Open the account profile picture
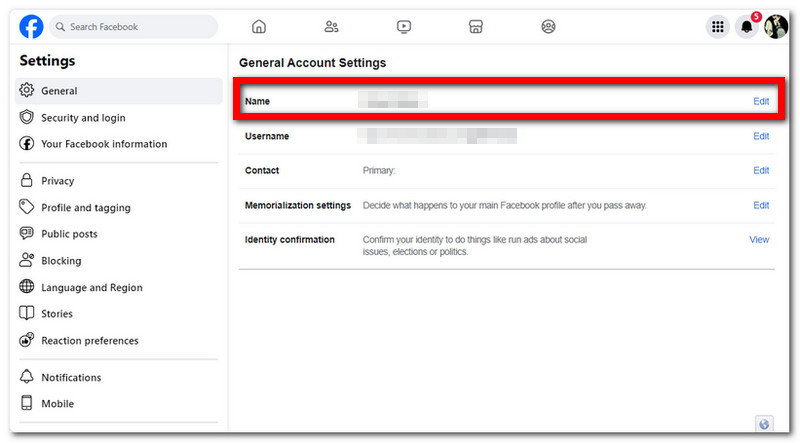Viewport: 800px width, 443px height. 776,27
